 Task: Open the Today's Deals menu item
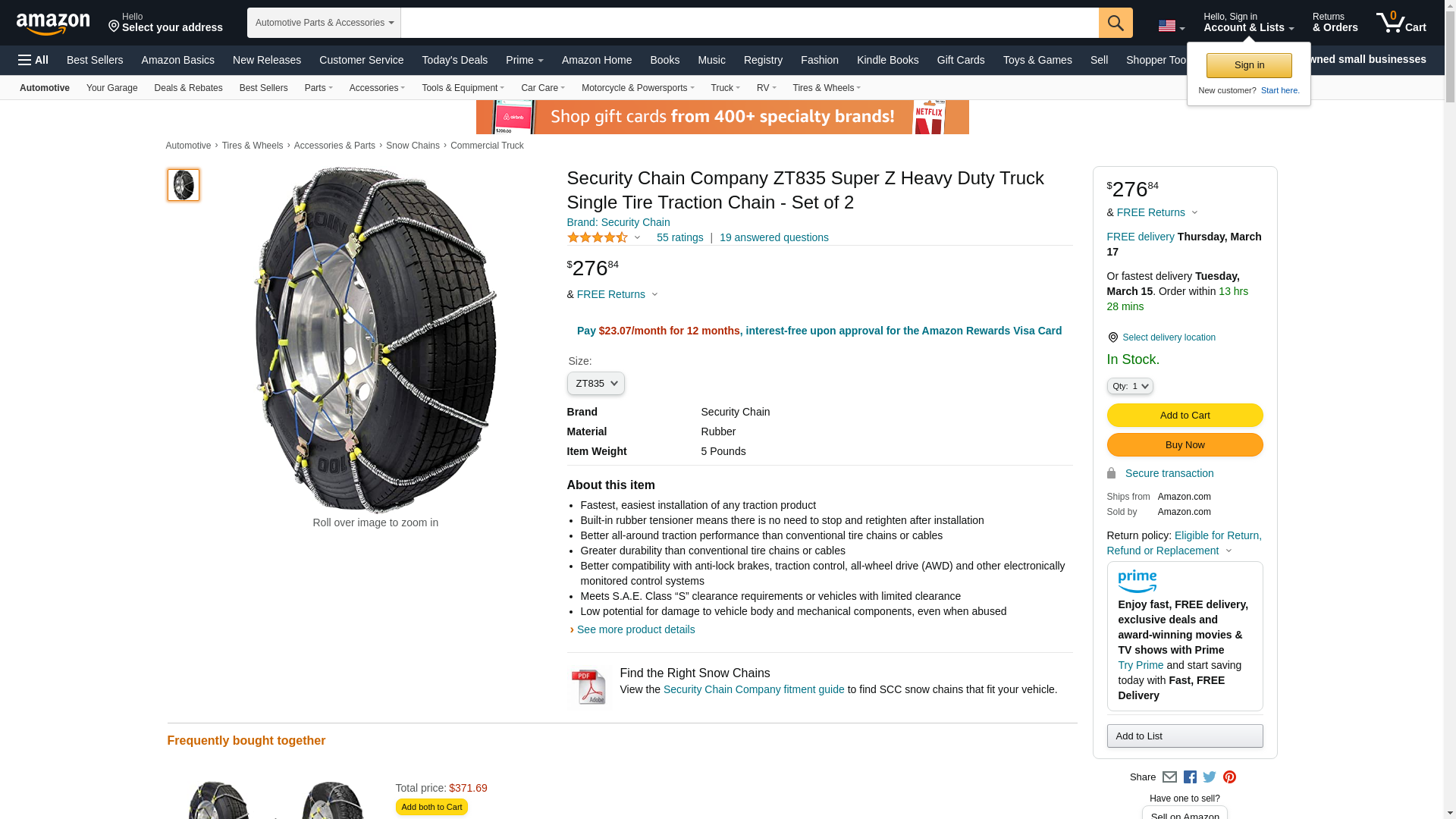(454, 60)
